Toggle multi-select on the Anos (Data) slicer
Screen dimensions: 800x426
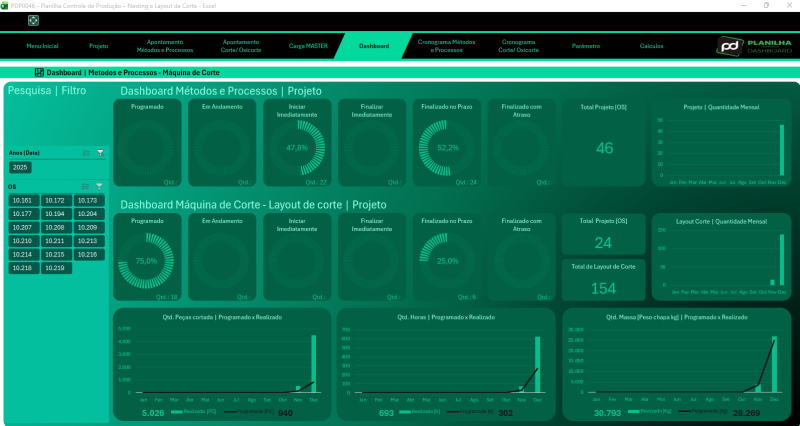pos(86,152)
